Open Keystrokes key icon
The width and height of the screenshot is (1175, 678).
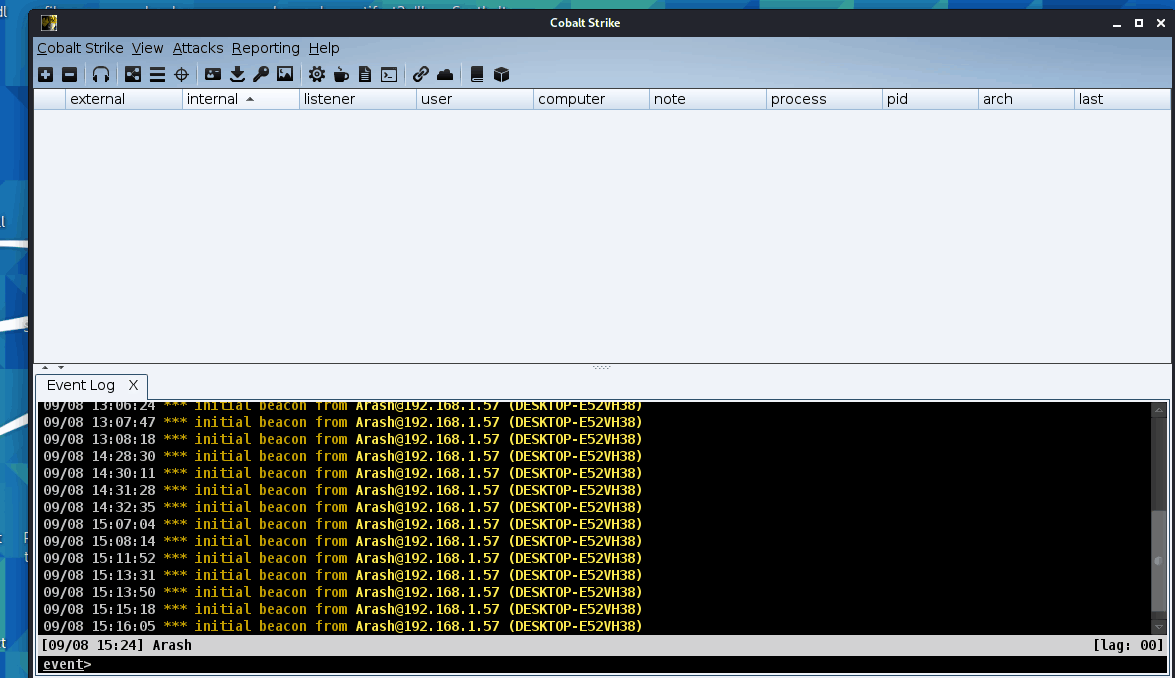click(261, 74)
